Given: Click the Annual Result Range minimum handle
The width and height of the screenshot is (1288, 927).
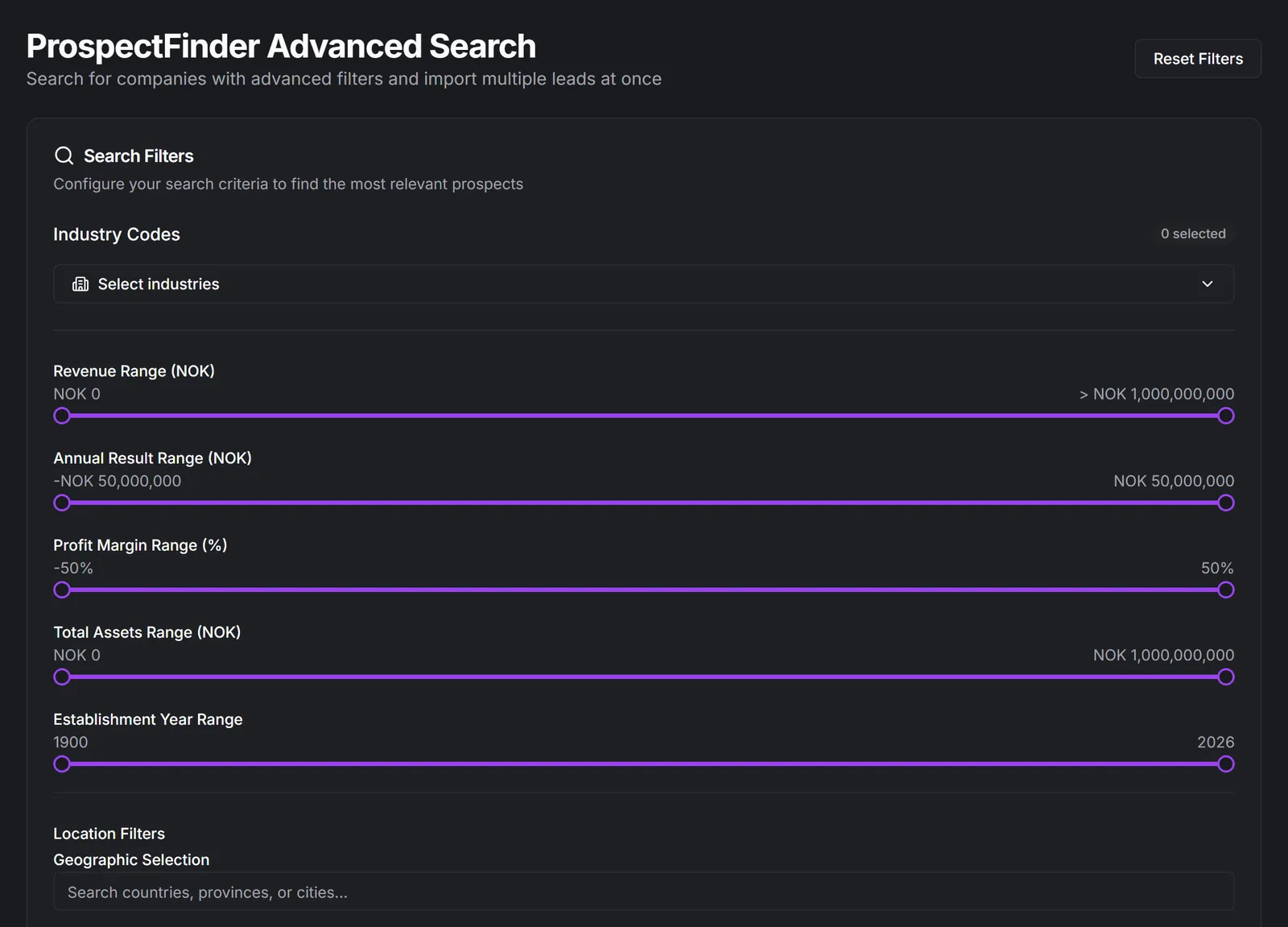Looking at the screenshot, I should [62, 503].
